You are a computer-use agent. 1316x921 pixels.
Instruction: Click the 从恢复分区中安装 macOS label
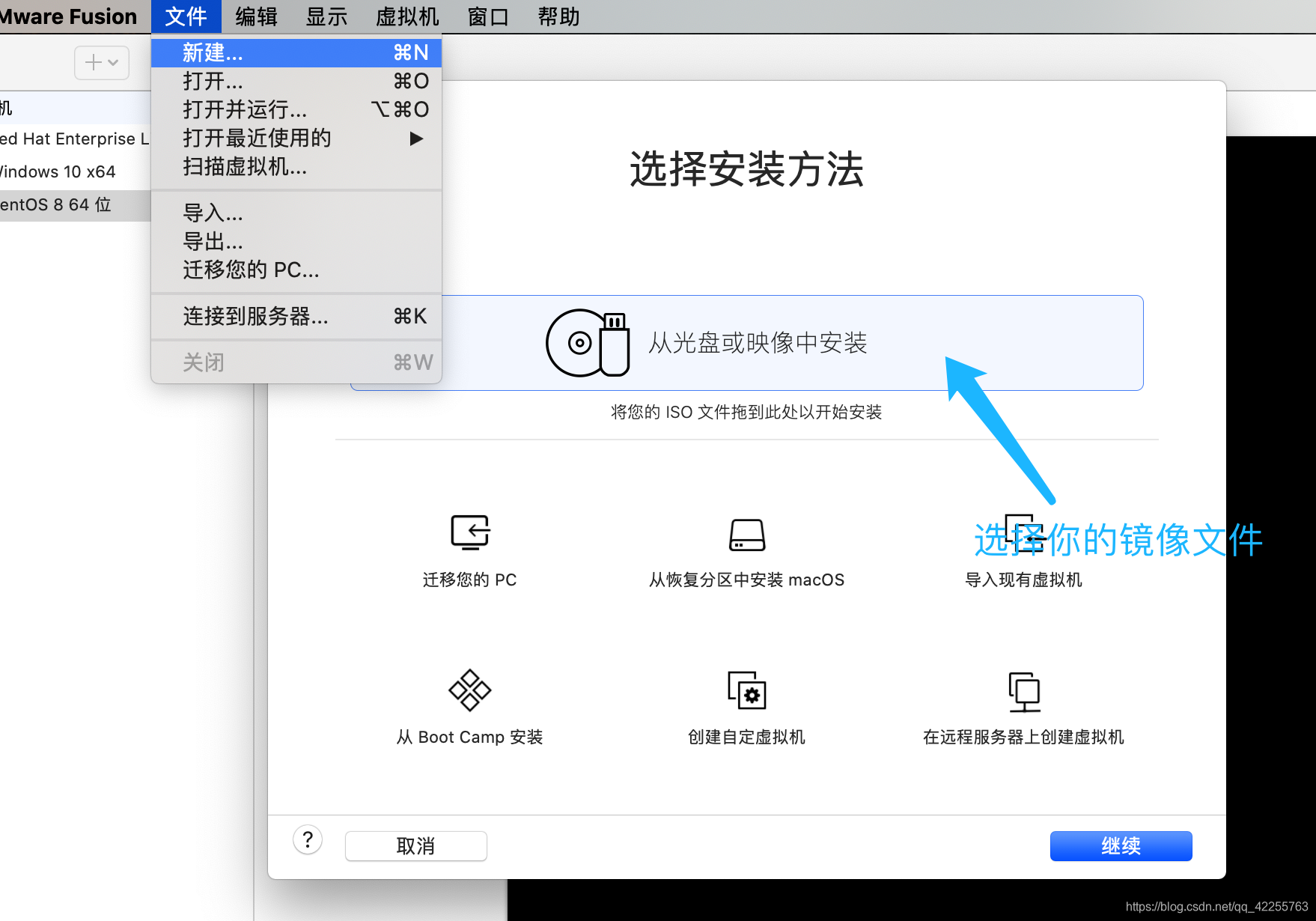pyautogui.click(x=747, y=580)
